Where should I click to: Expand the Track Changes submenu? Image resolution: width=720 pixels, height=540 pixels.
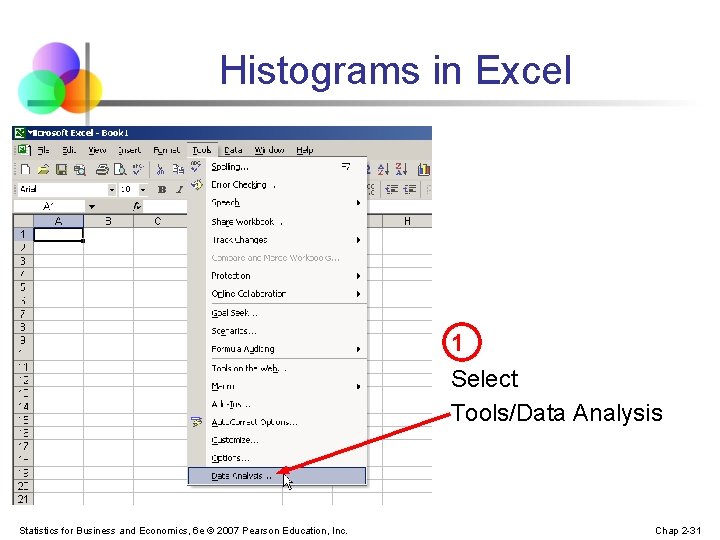click(x=358, y=240)
